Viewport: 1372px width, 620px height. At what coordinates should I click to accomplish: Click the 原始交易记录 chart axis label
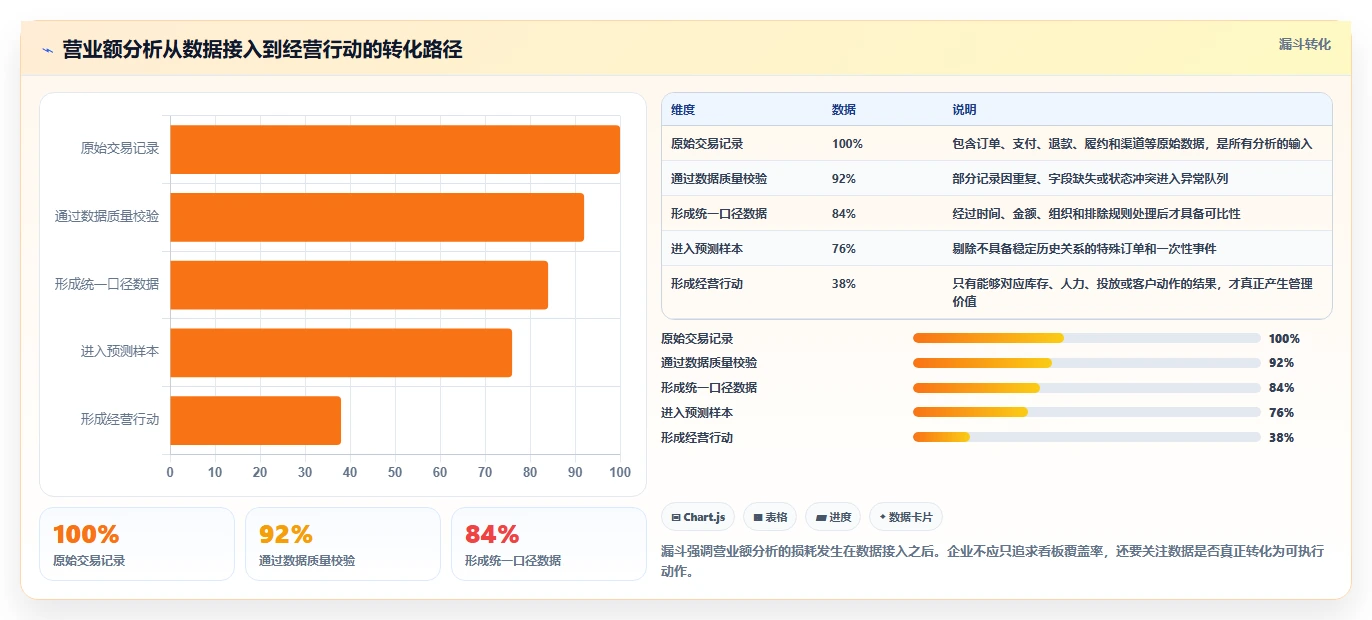click(x=120, y=149)
